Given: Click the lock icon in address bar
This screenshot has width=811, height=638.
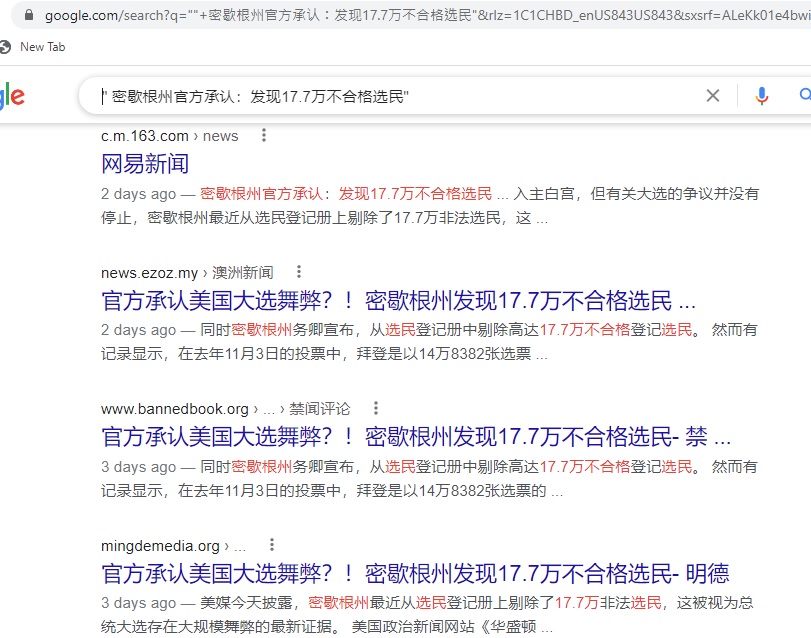Looking at the screenshot, I should coord(29,16).
